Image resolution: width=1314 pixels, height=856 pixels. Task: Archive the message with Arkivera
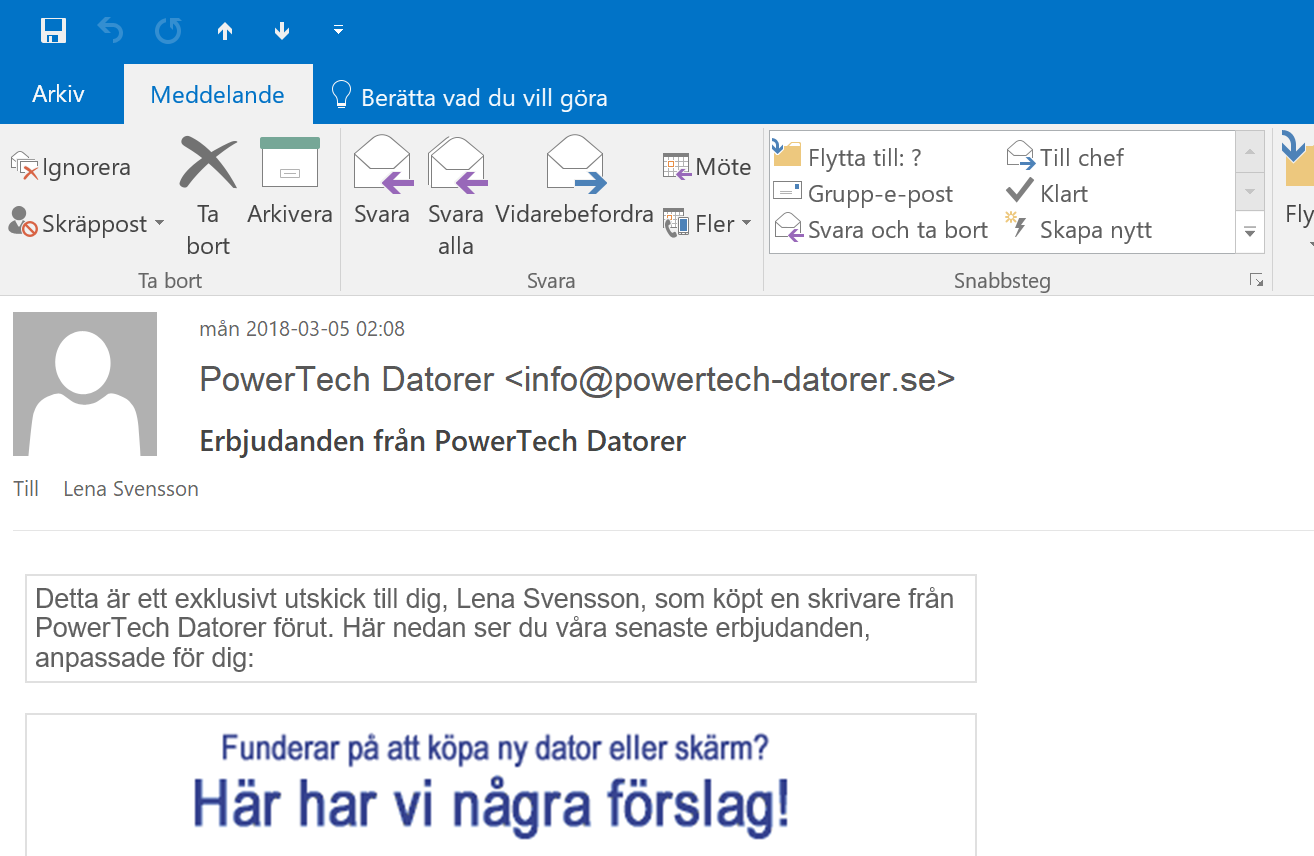(290, 182)
